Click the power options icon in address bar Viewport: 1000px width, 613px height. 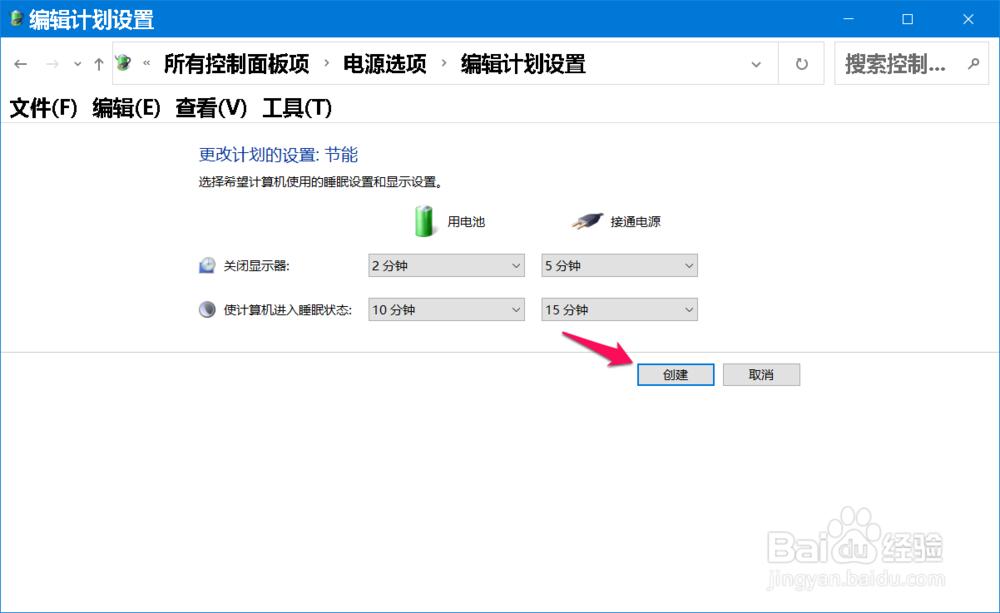(124, 63)
